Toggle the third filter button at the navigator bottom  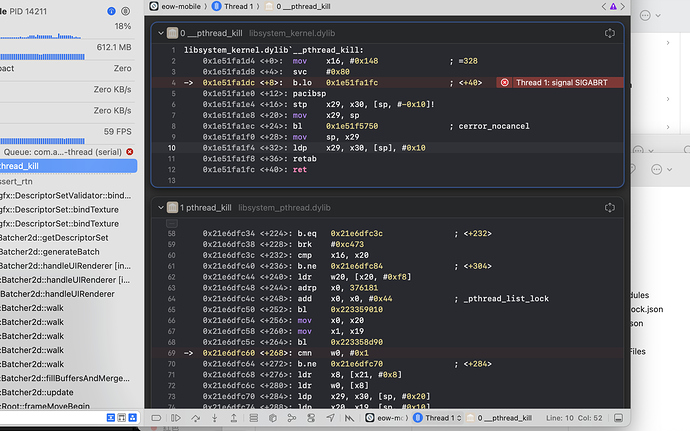(132, 417)
